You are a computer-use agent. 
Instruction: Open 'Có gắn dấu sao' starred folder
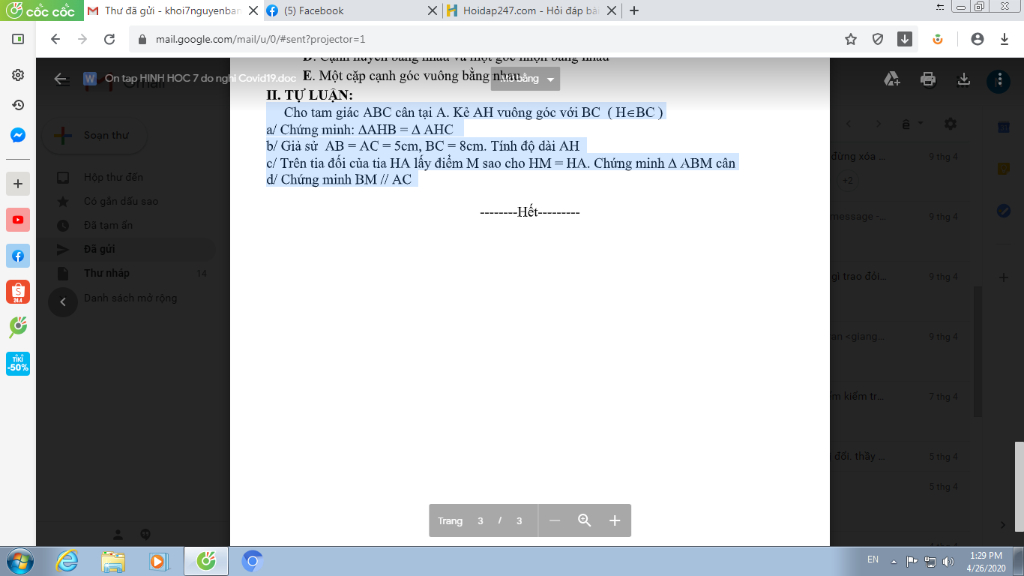121,201
